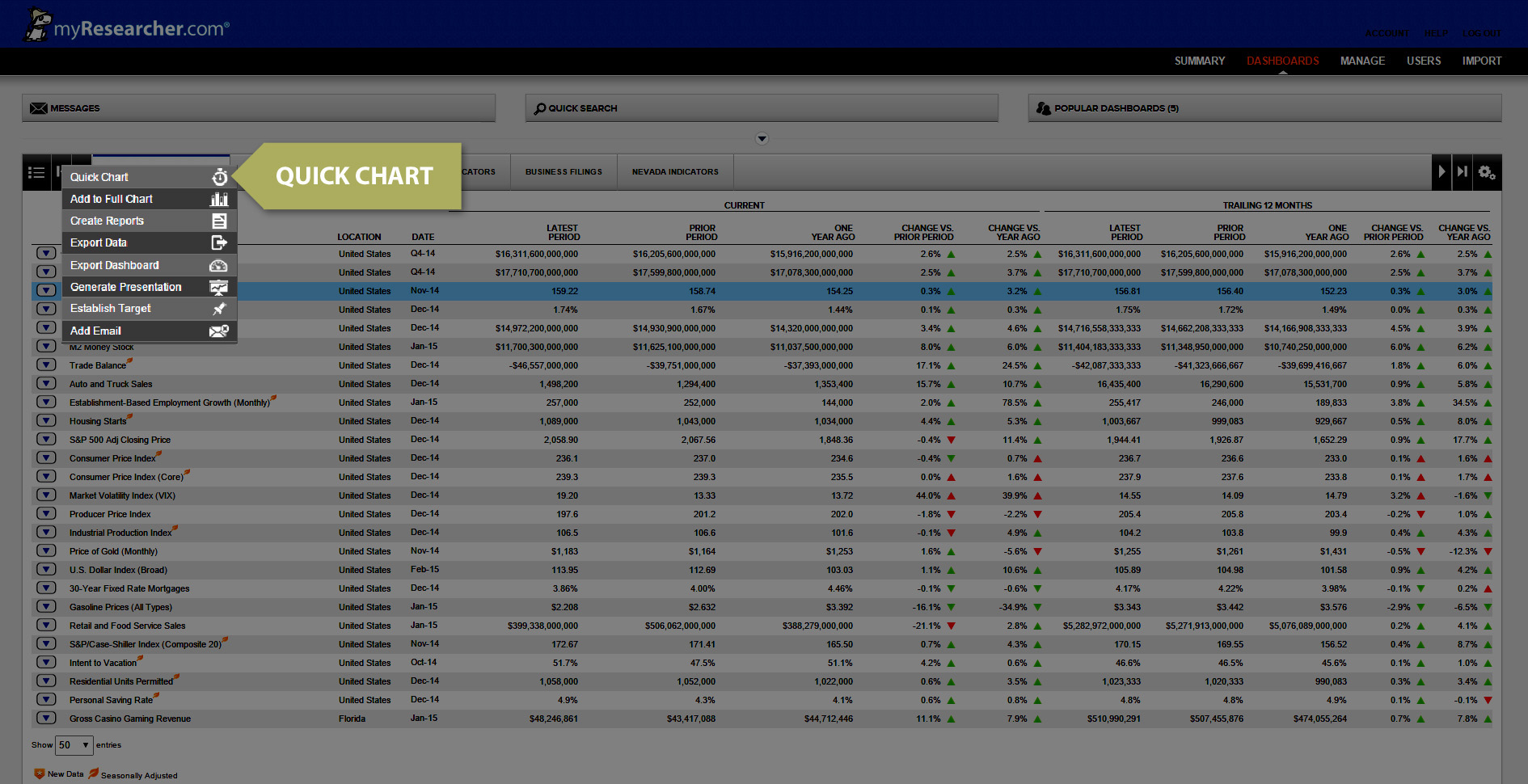Switch to the Nevada Indicators tab

[675, 172]
